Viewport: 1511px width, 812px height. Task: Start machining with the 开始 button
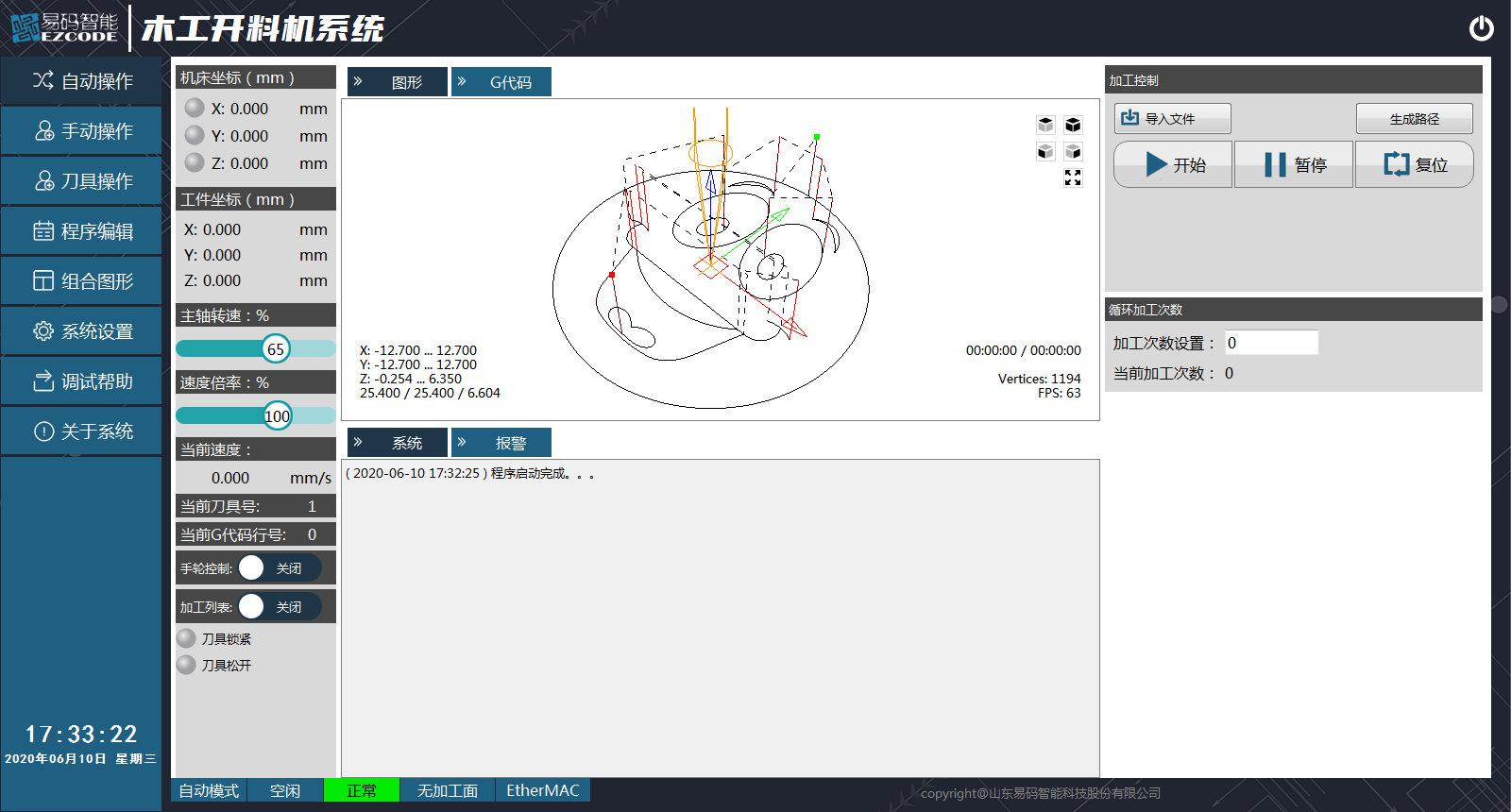point(1173,165)
